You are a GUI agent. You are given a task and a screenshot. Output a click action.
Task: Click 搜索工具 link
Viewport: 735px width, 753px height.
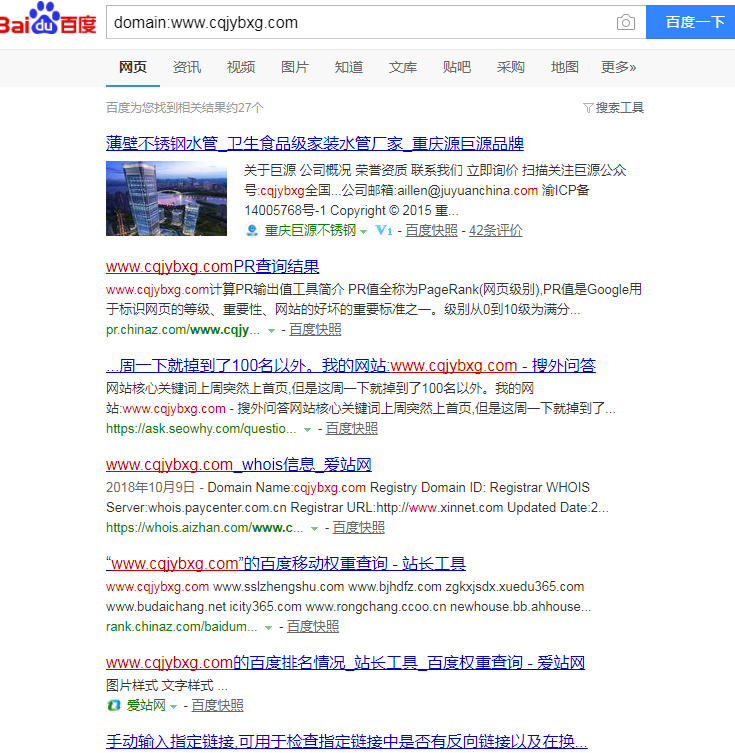coord(619,108)
